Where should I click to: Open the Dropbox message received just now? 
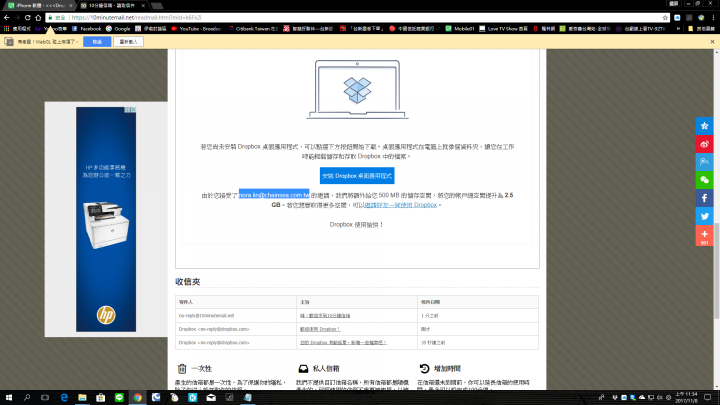[320, 329]
